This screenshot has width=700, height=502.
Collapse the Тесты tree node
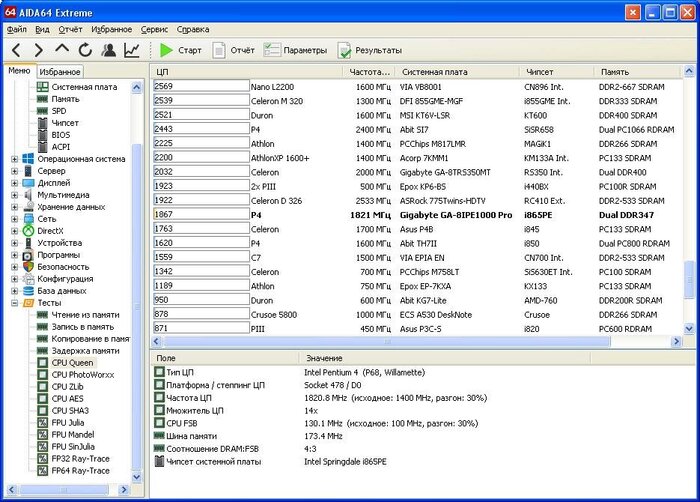pyautogui.click(x=14, y=303)
